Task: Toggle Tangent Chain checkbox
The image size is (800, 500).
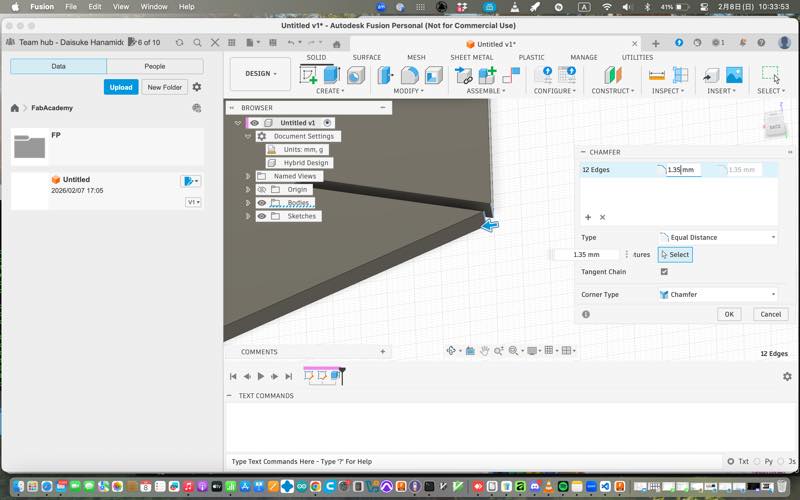Action: 664,271
